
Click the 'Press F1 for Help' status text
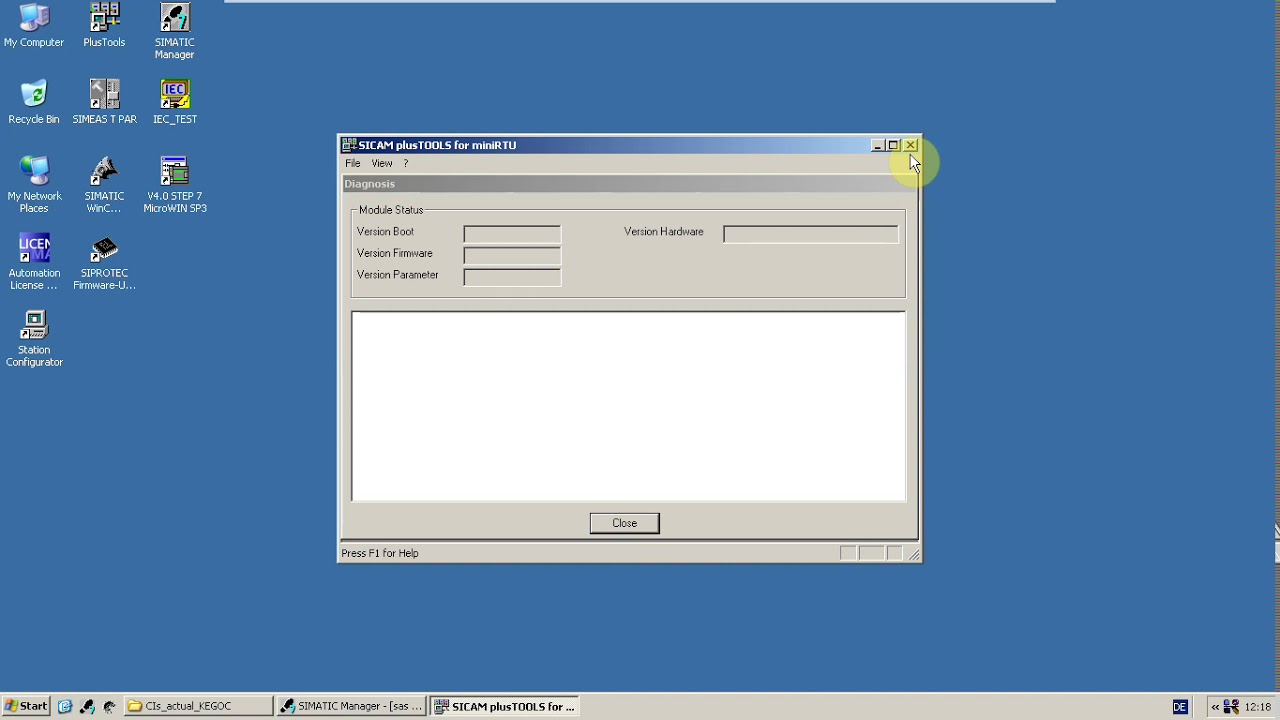pos(380,553)
